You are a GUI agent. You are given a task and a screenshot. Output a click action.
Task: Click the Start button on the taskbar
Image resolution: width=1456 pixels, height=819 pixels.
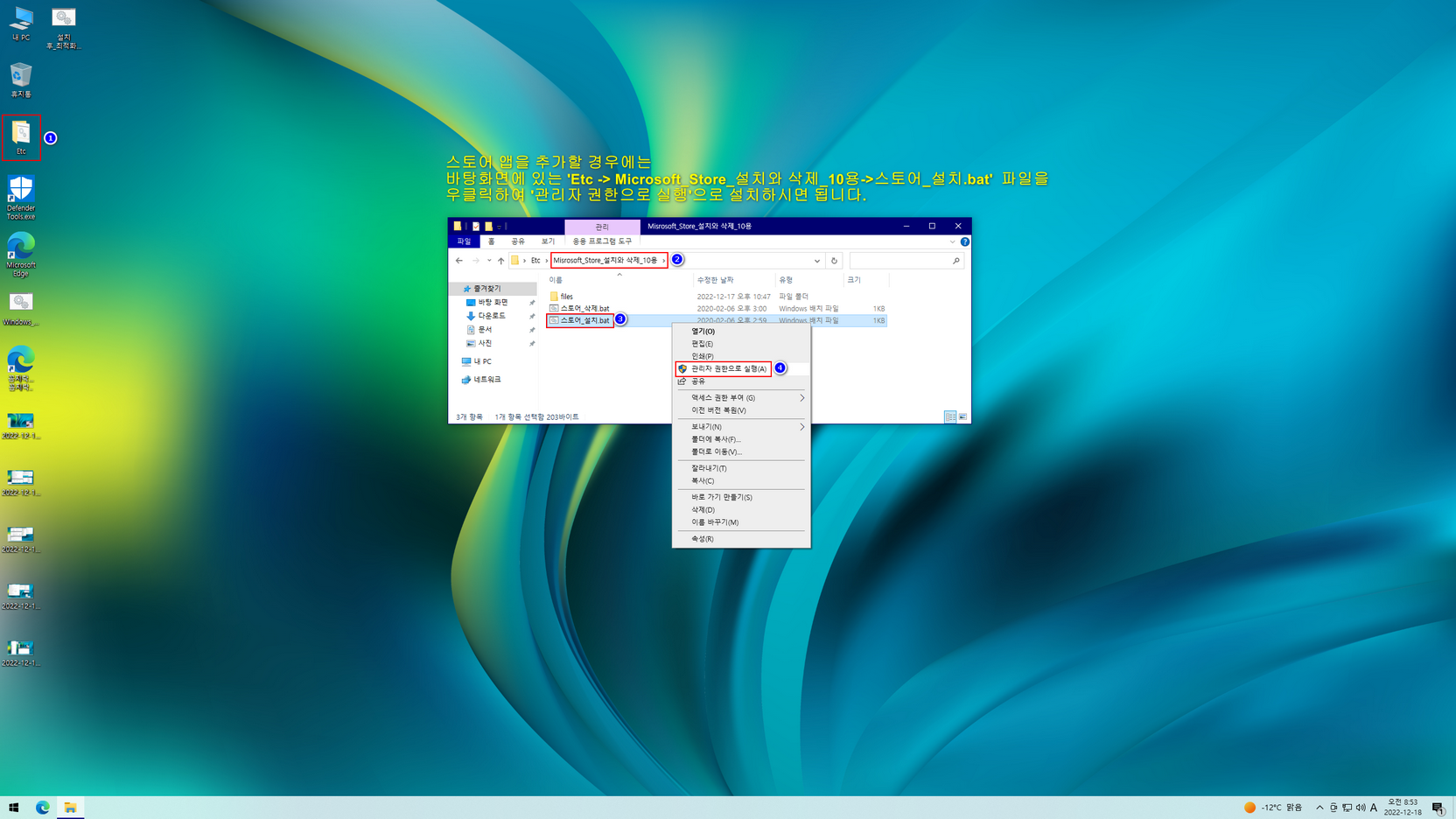coord(14,808)
